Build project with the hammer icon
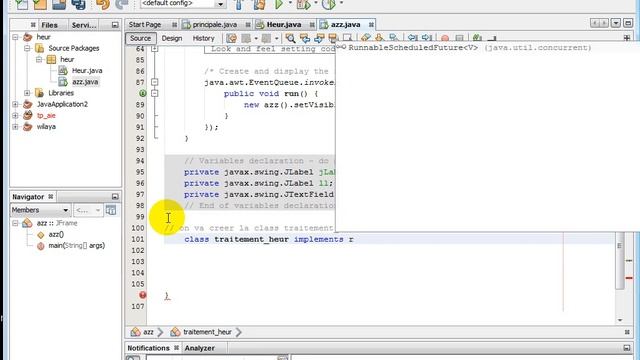The image size is (640, 360). point(239,4)
